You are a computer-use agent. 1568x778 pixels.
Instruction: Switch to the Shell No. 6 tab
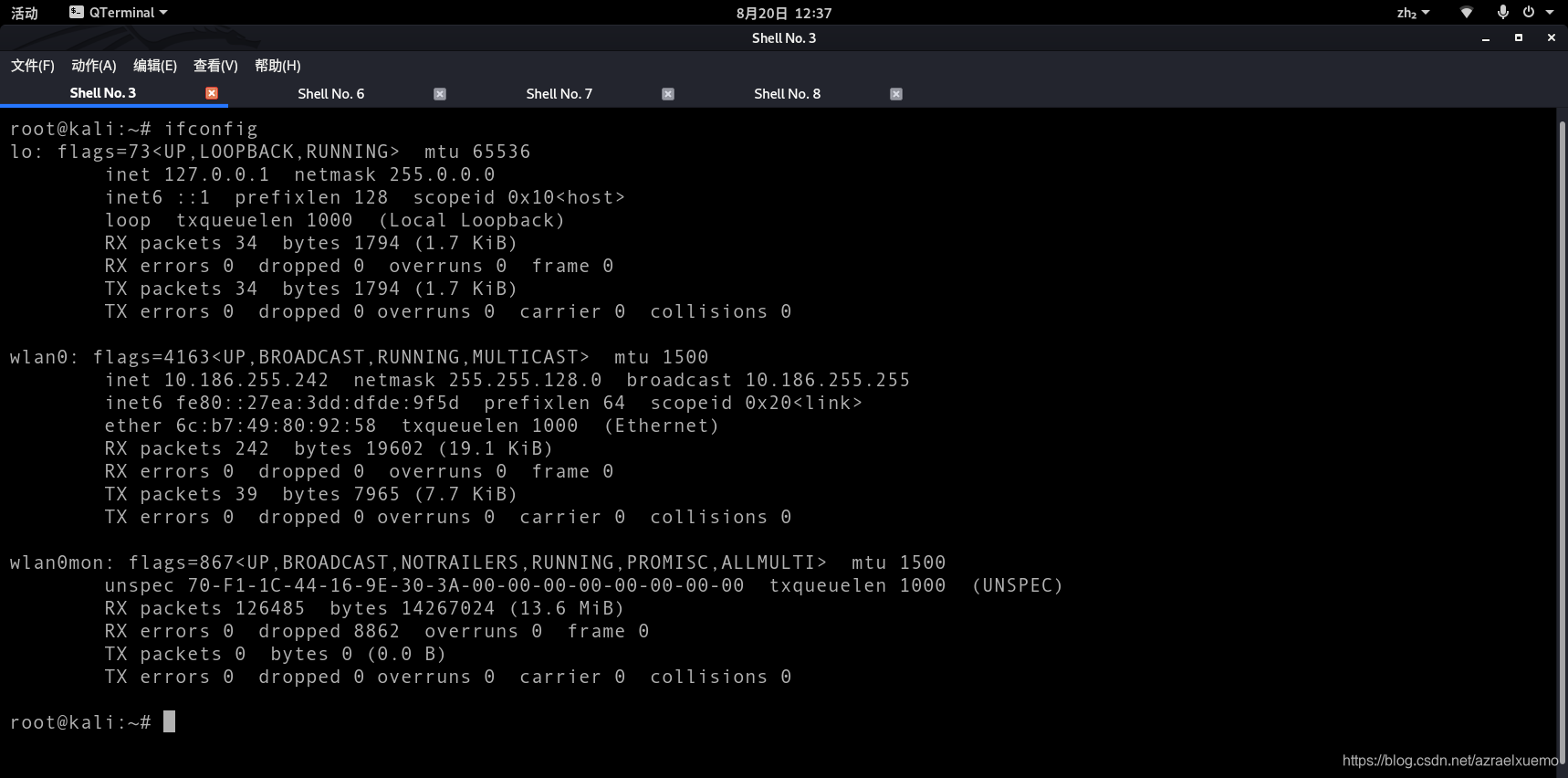pyautogui.click(x=331, y=94)
